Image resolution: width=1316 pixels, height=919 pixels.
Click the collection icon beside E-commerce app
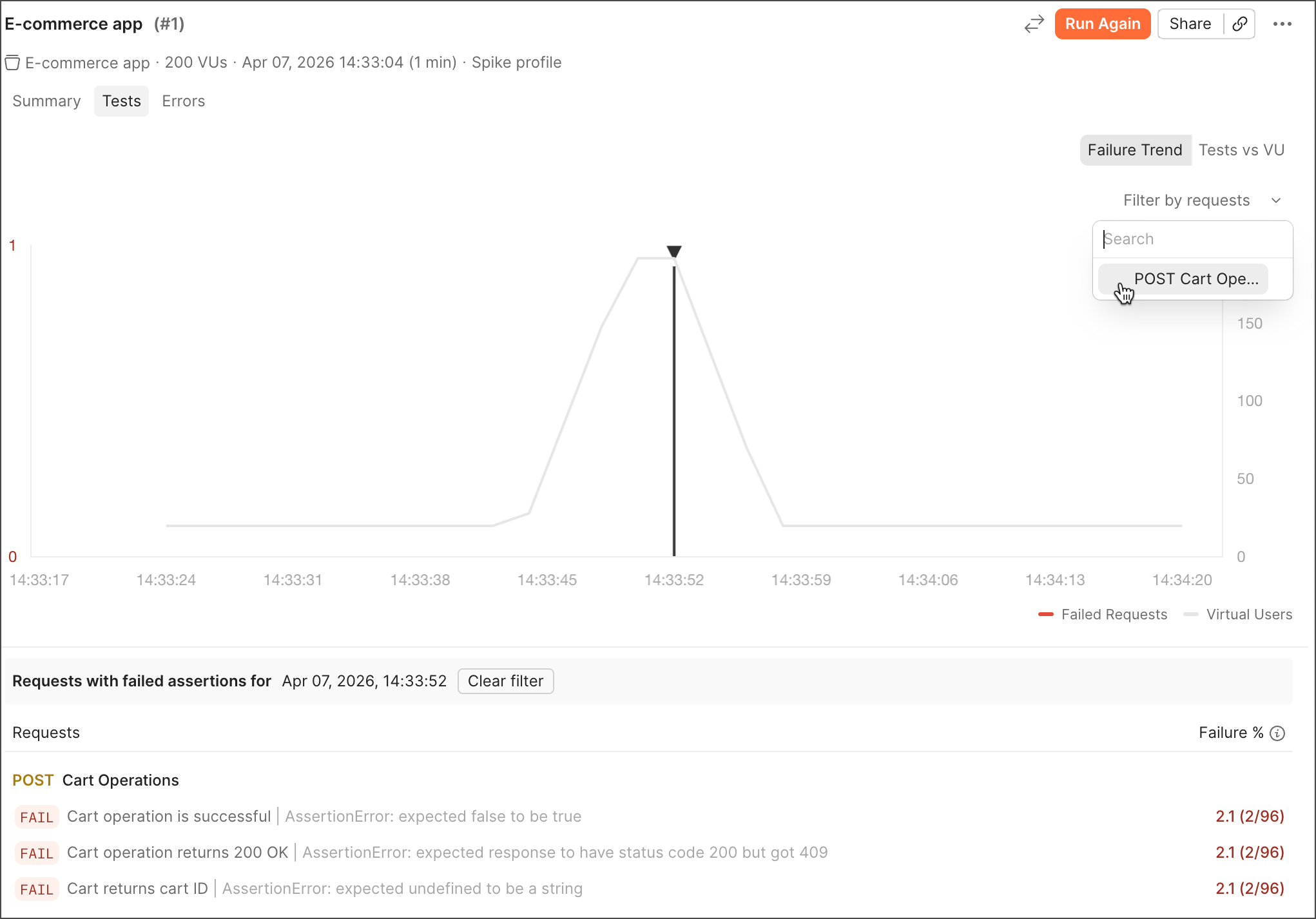[12, 63]
